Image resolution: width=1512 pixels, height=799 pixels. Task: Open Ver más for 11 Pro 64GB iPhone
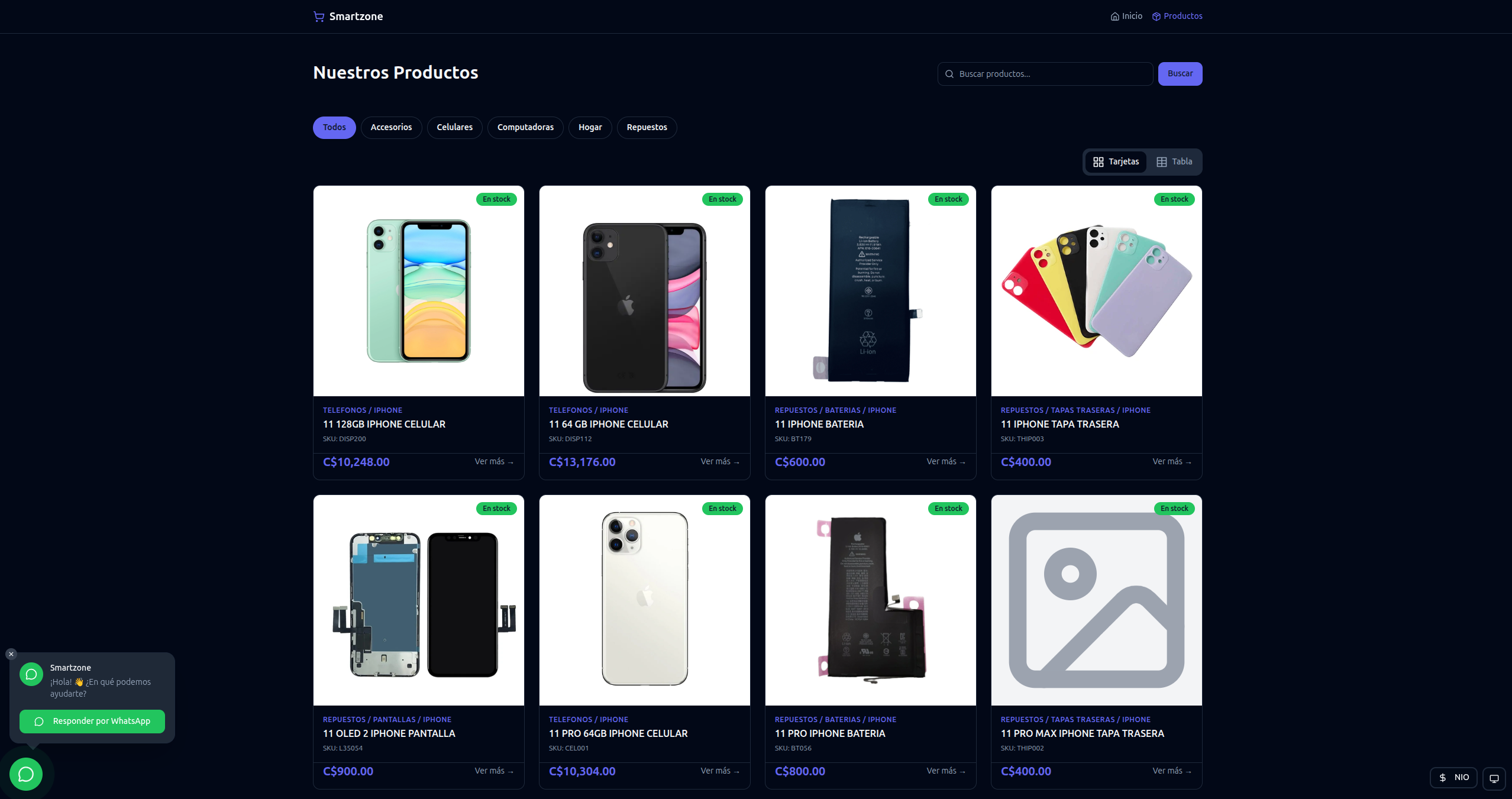pos(721,771)
